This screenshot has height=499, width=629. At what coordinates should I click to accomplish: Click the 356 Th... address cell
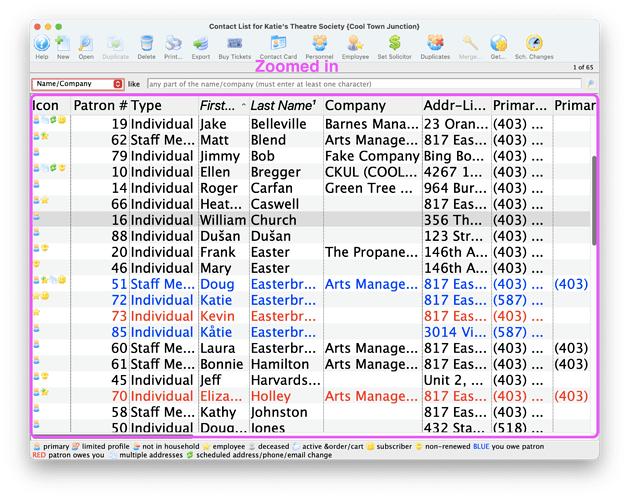(x=457, y=220)
